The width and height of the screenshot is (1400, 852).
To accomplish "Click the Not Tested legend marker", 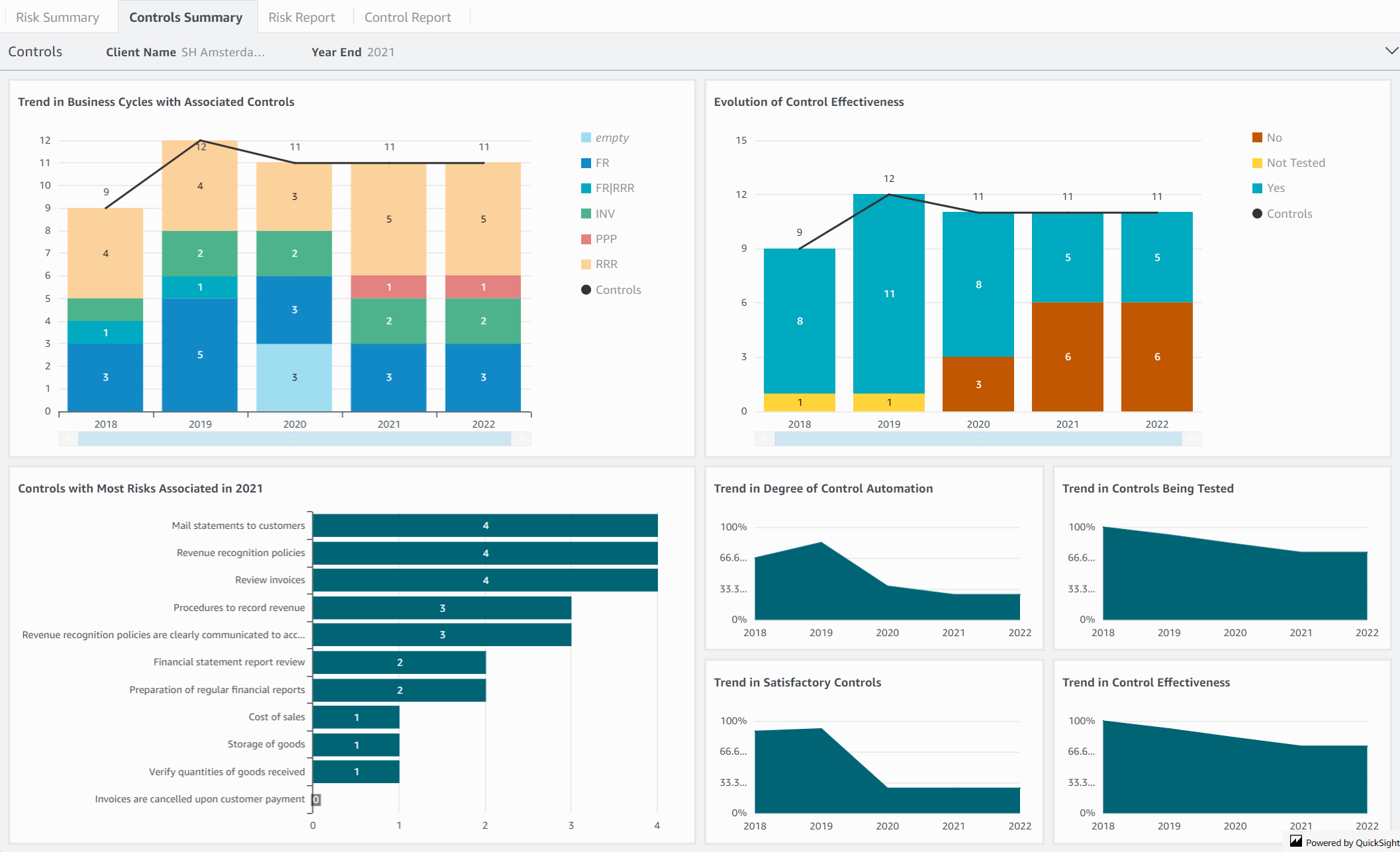I will point(1257,163).
